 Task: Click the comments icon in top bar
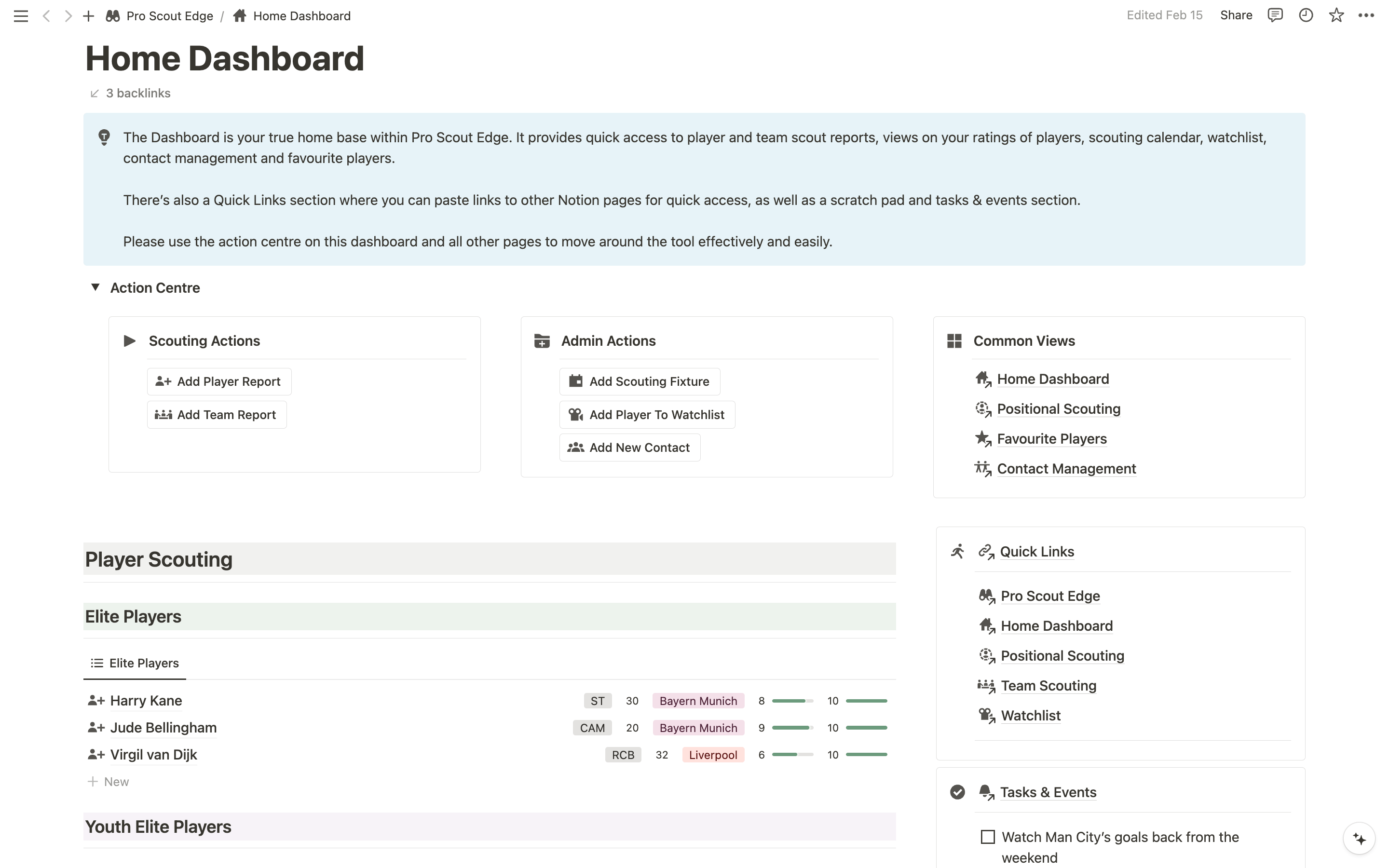(x=1275, y=15)
